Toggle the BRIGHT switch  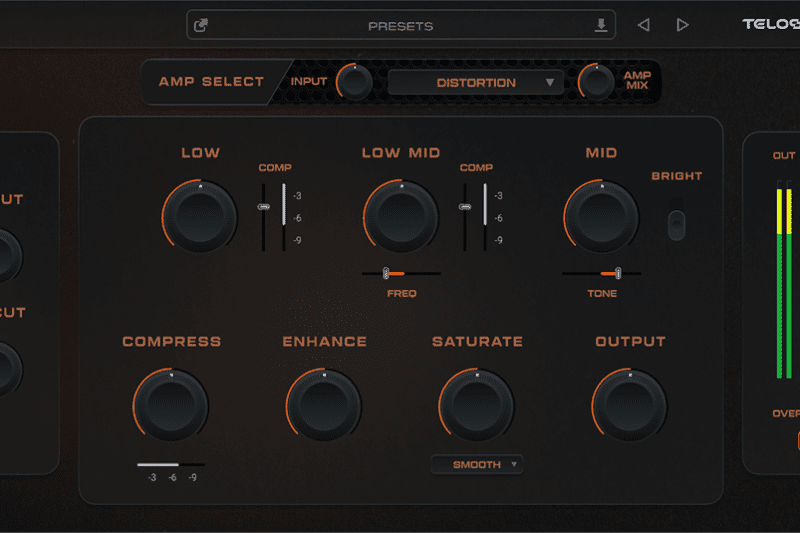677,225
